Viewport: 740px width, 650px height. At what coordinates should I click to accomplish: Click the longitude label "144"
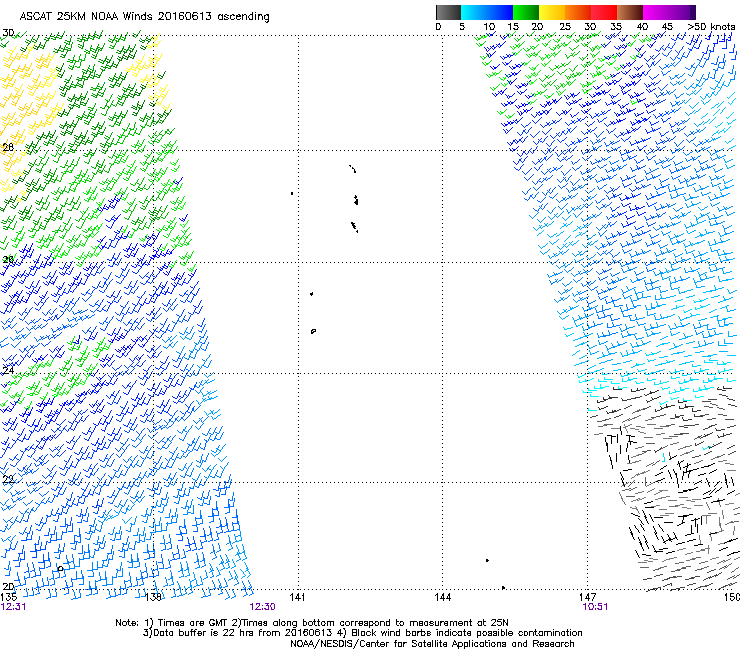(442, 598)
